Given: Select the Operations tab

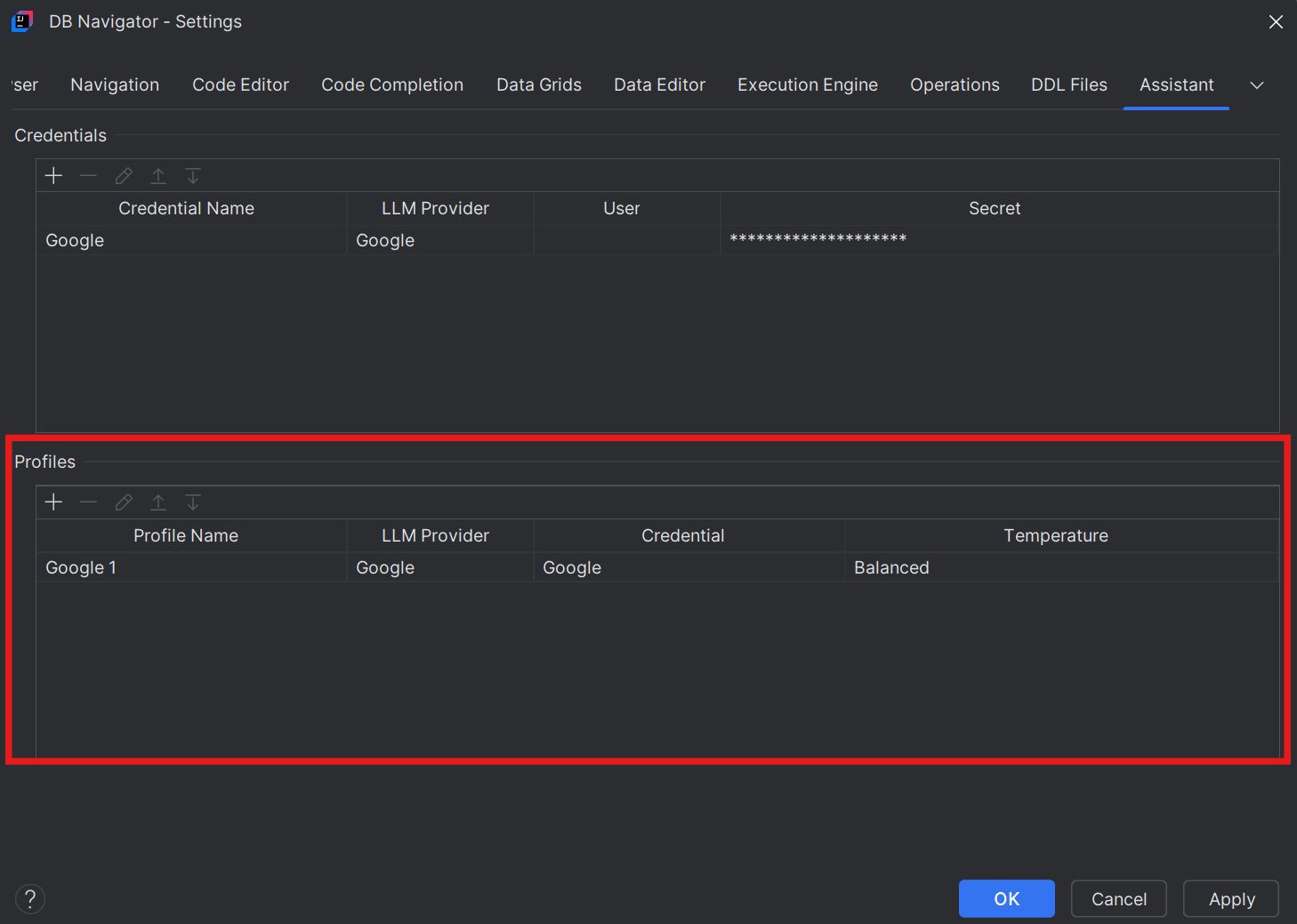Looking at the screenshot, I should click(955, 85).
